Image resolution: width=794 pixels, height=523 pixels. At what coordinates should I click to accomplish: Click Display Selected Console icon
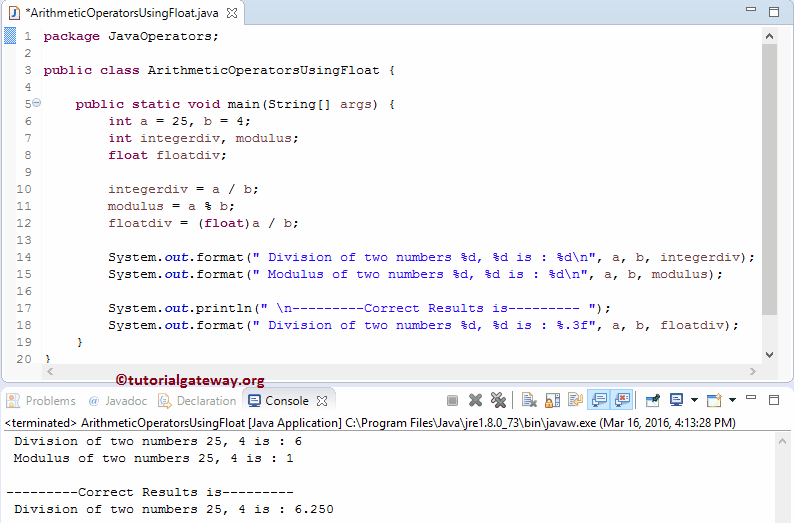tap(676, 400)
